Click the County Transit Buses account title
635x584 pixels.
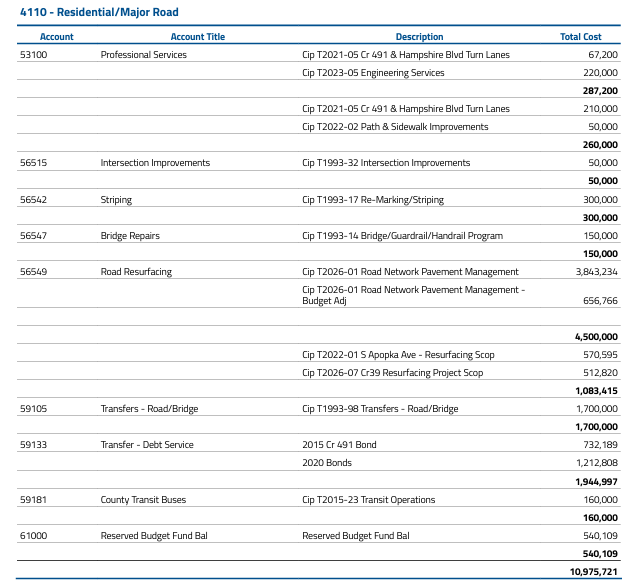tap(143, 500)
